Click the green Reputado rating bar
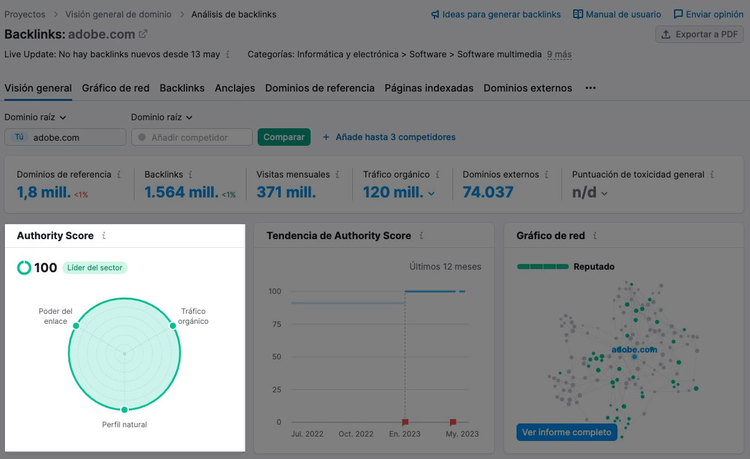This screenshot has width=750, height=459. [x=543, y=267]
